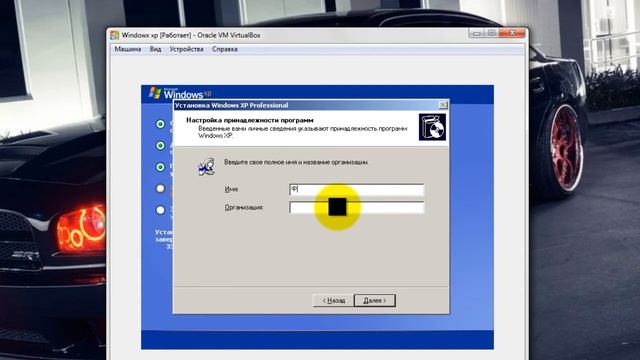The image size is (640, 360).
Task: Maximize the VirtualBox window
Action: click(x=491, y=33)
